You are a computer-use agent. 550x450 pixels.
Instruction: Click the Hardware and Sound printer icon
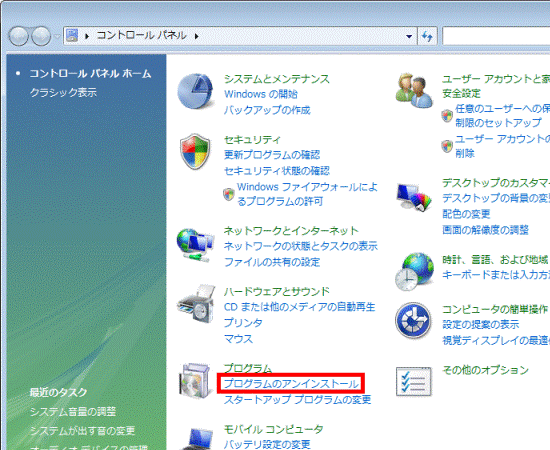pos(196,304)
